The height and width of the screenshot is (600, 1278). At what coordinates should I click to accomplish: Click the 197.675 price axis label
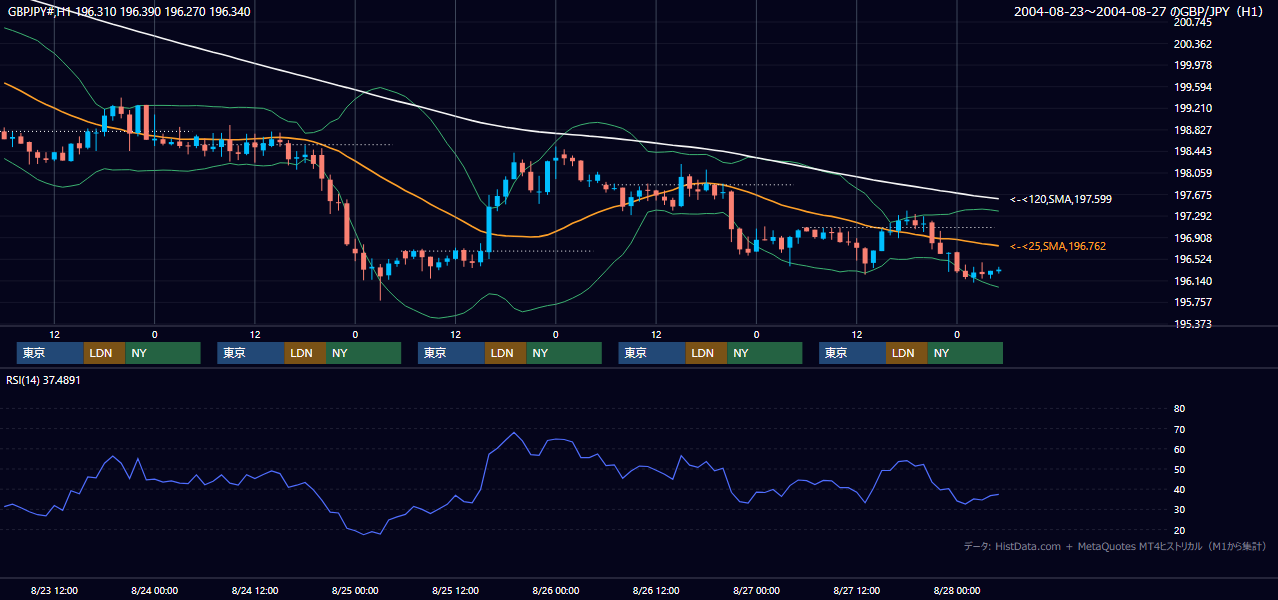click(x=1193, y=195)
